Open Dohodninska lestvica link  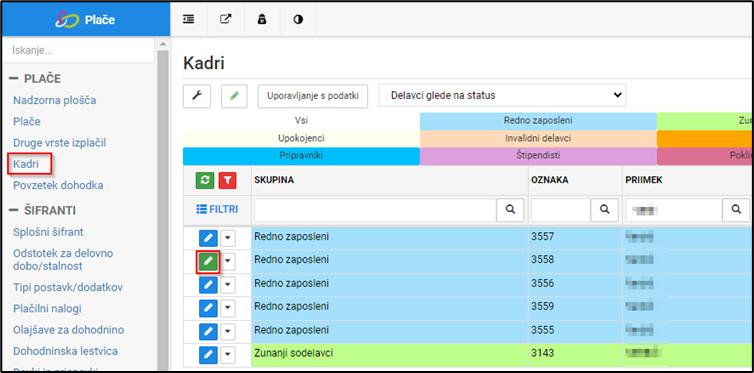(65, 351)
